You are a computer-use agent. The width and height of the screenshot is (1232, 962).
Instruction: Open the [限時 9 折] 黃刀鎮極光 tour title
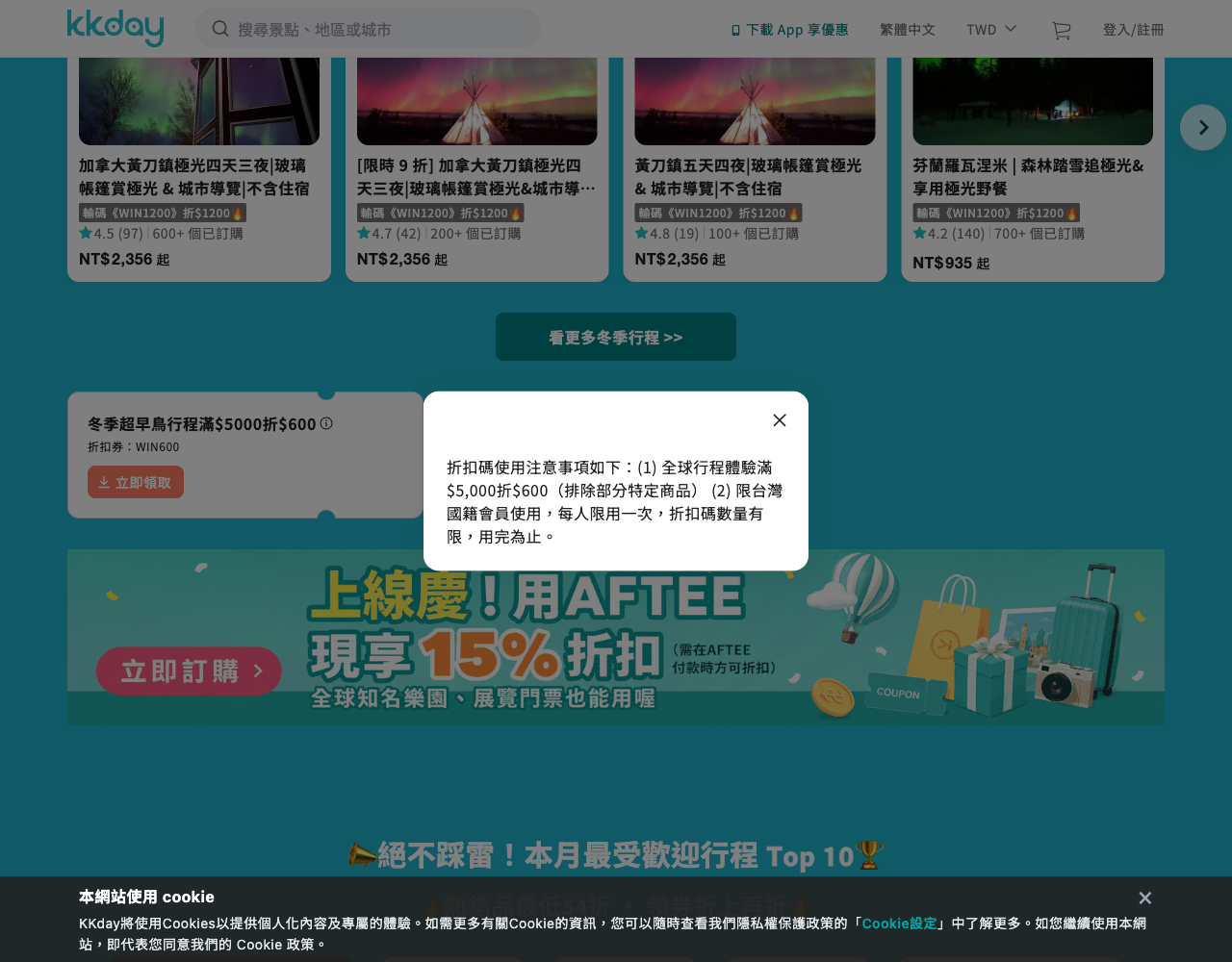coord(476,177)
